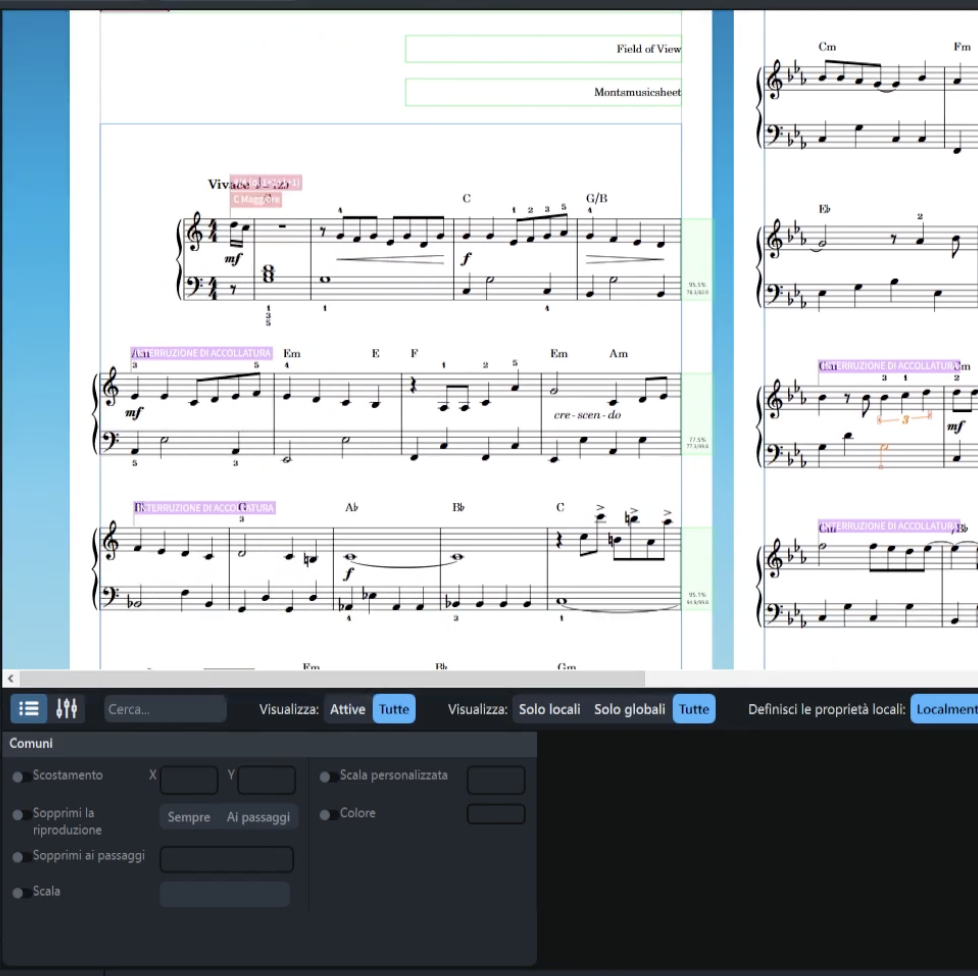Click the Scostamento X value field
The width and height of the screenshot is (978, 976).
[x=189, y=780]
